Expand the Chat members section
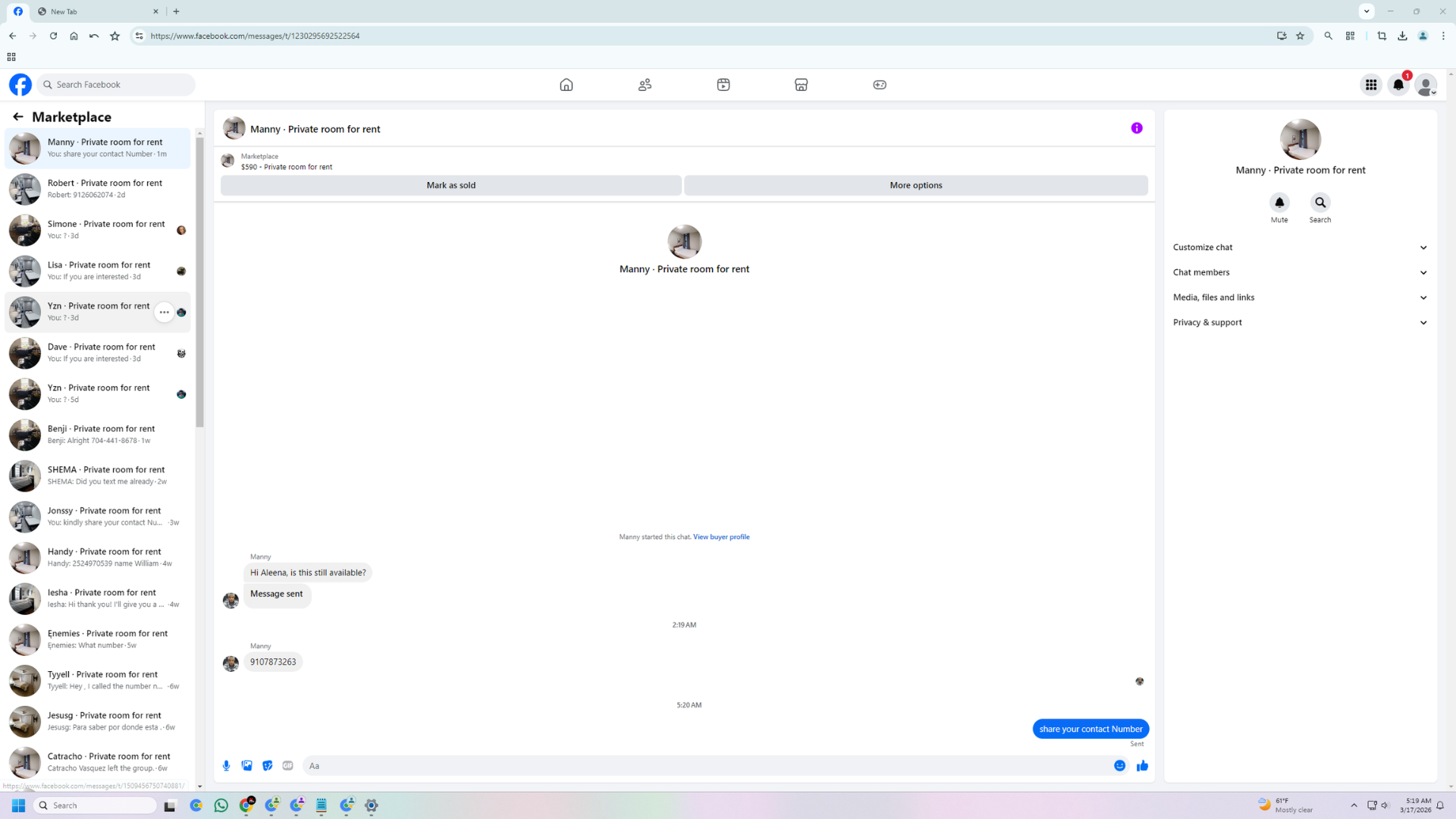The height and width of the screenshot is (819, 1456). 1300,272
